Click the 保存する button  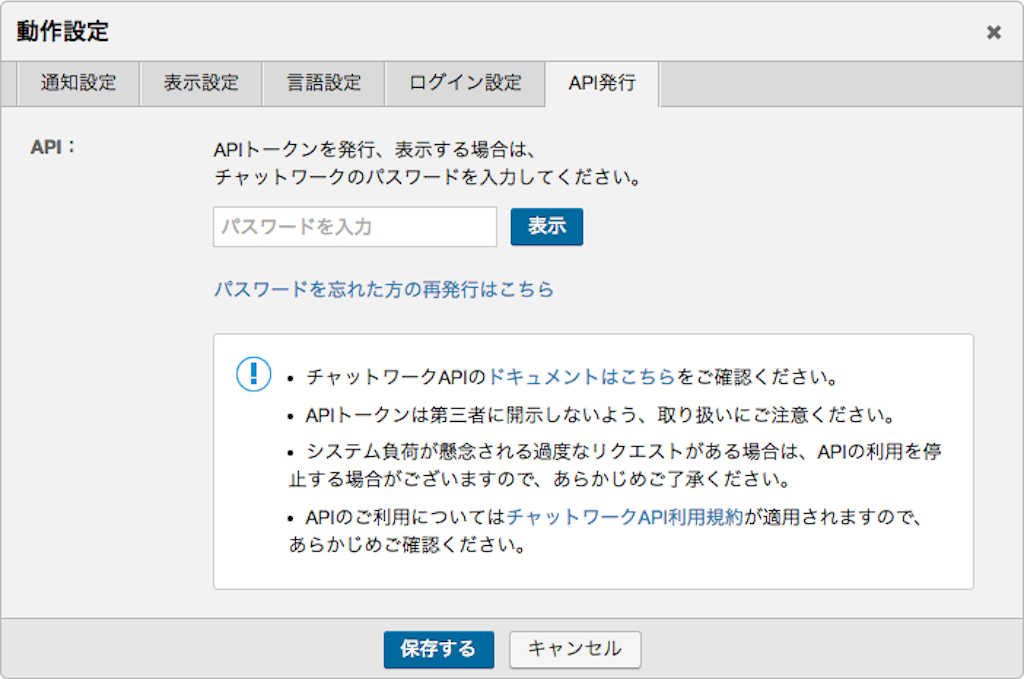[438, 649]
